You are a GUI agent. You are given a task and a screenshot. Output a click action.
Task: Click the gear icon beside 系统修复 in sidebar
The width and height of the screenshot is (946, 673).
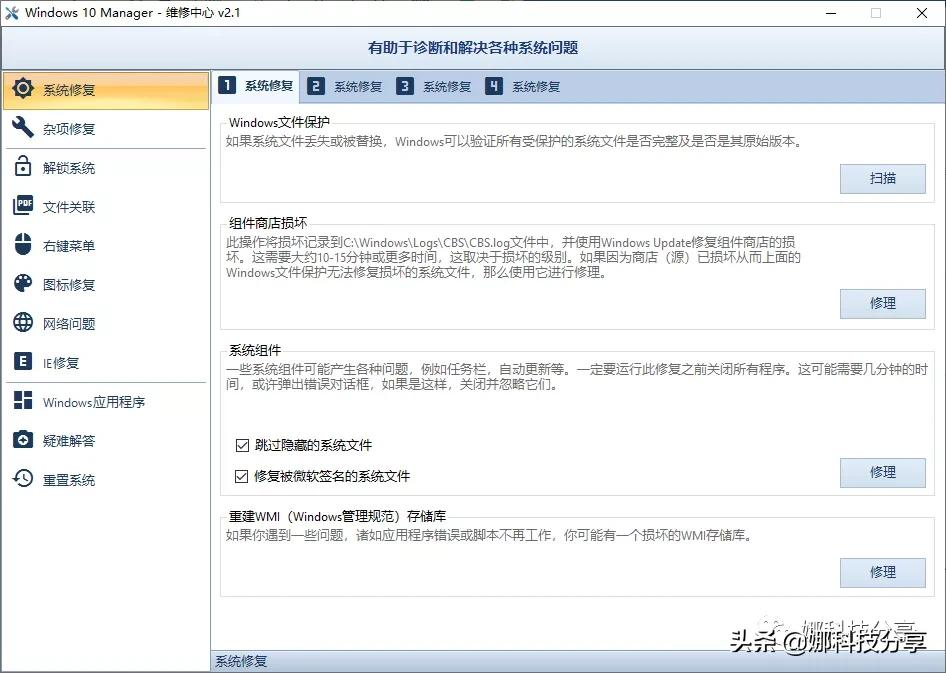[23, 89]
